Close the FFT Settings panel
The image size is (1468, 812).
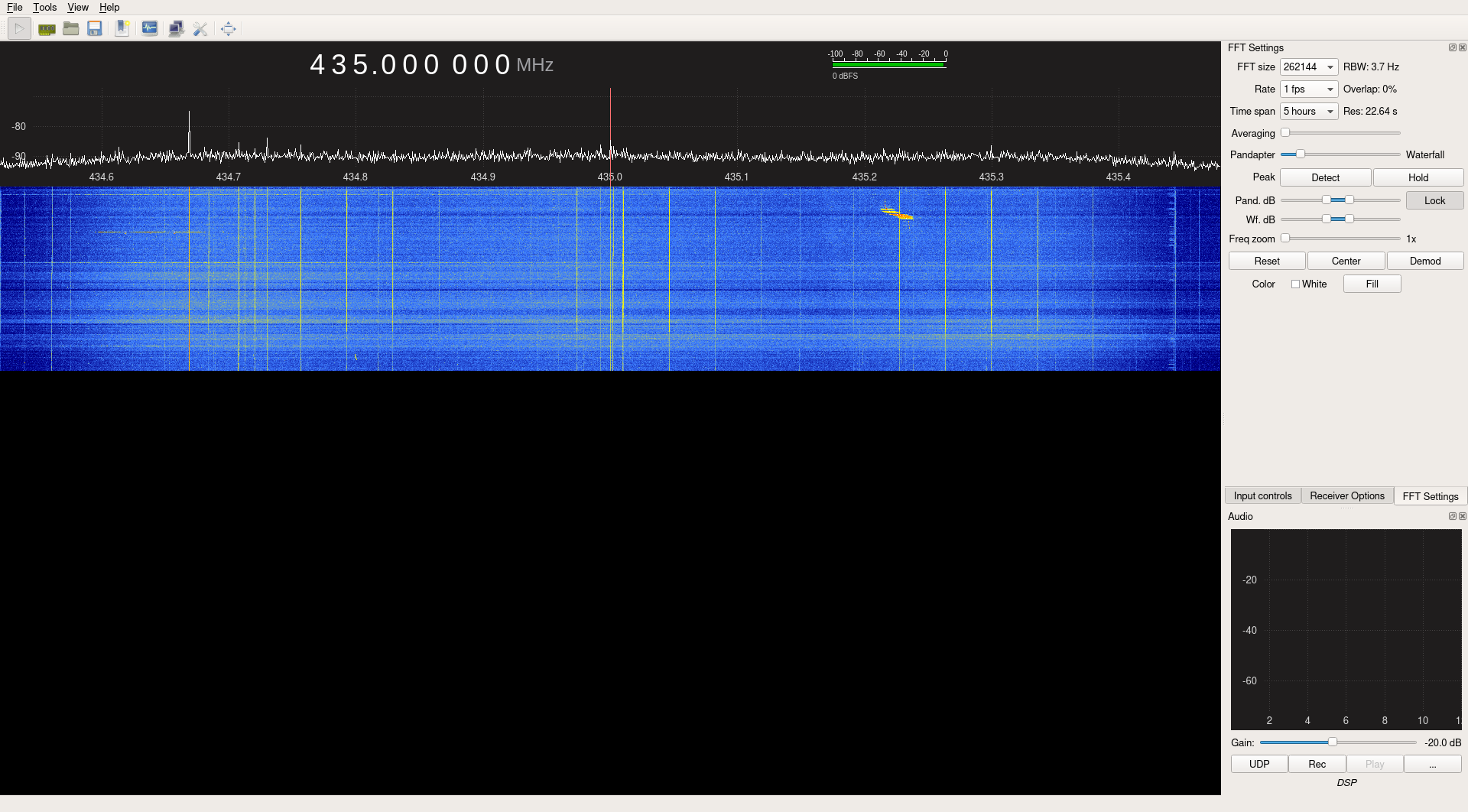(1463, 47)
